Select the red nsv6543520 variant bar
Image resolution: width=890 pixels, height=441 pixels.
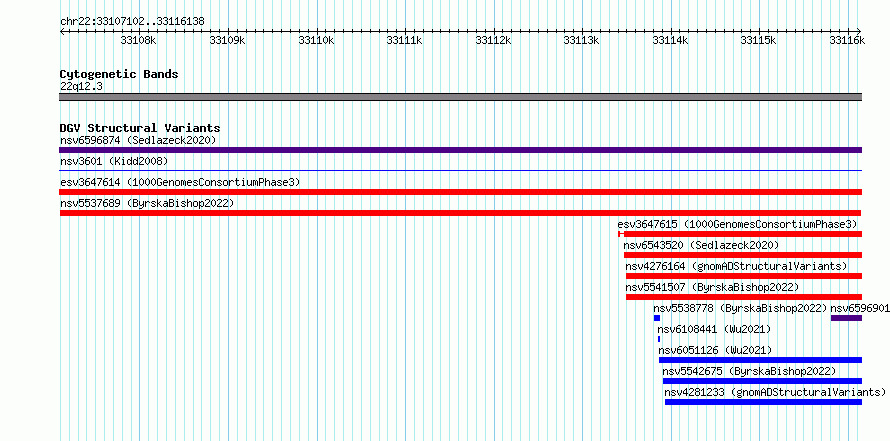click(743, 255)
